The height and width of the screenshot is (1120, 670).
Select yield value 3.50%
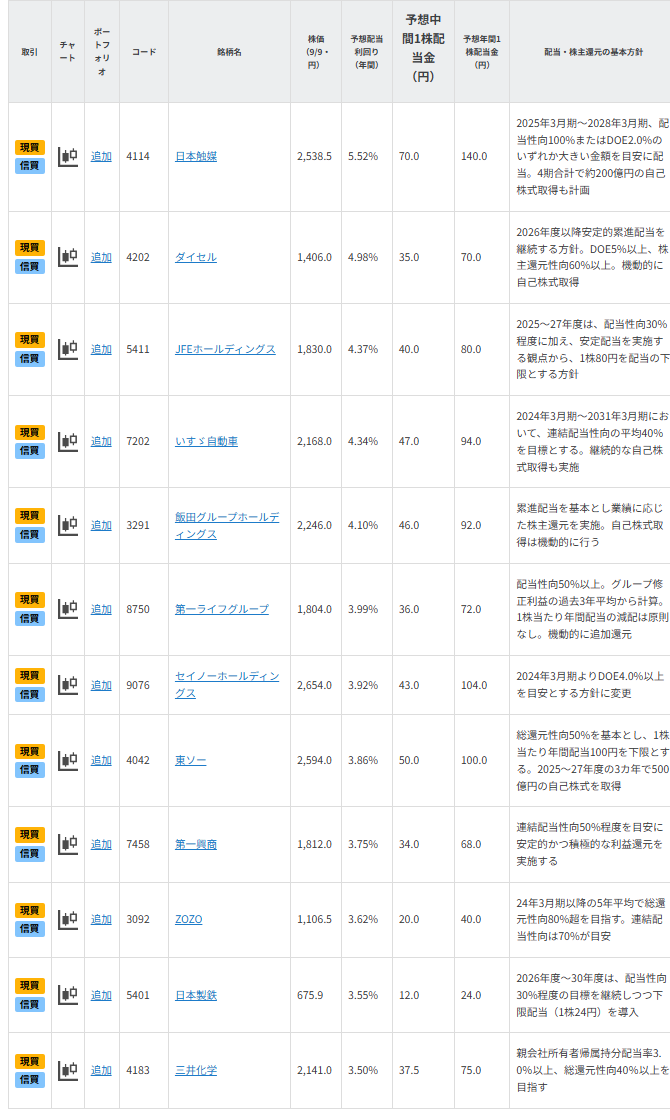(x=364, y=1070)
